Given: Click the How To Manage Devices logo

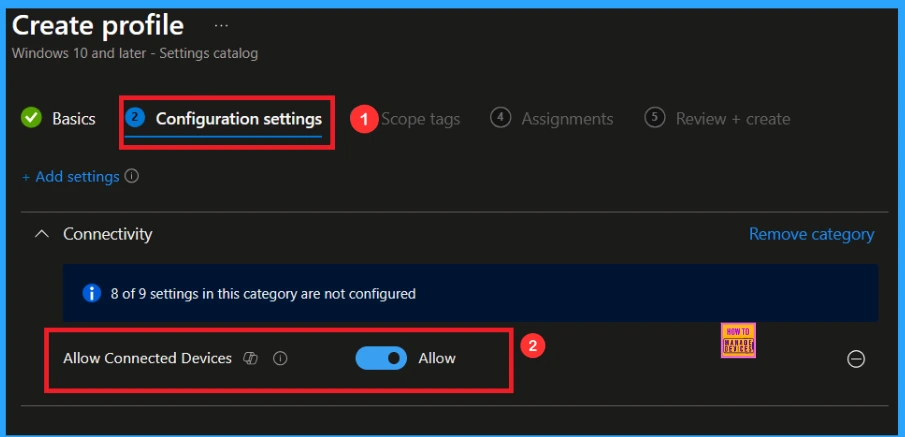Looking at the screenshot, I should (737, 341).
